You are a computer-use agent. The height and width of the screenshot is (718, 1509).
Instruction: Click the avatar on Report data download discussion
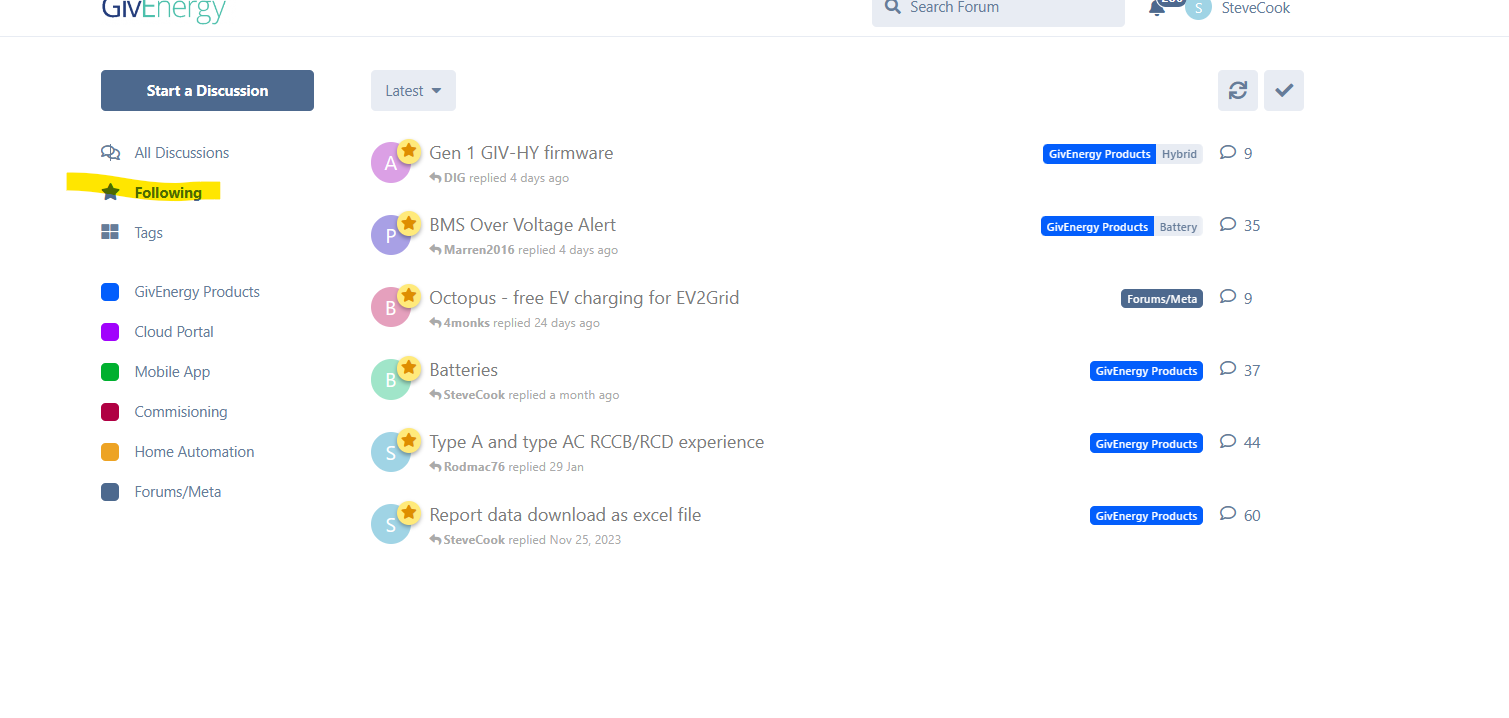point(391,525)
